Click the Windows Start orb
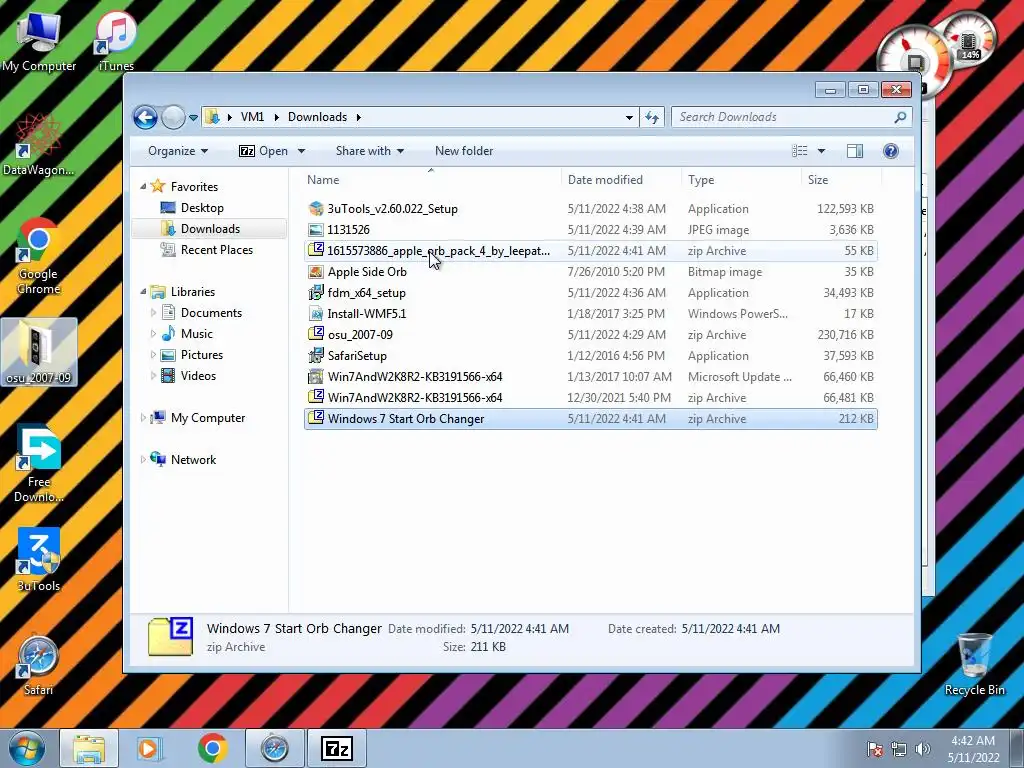Viewport: 1024px width, 768px height. click(27, 748)
